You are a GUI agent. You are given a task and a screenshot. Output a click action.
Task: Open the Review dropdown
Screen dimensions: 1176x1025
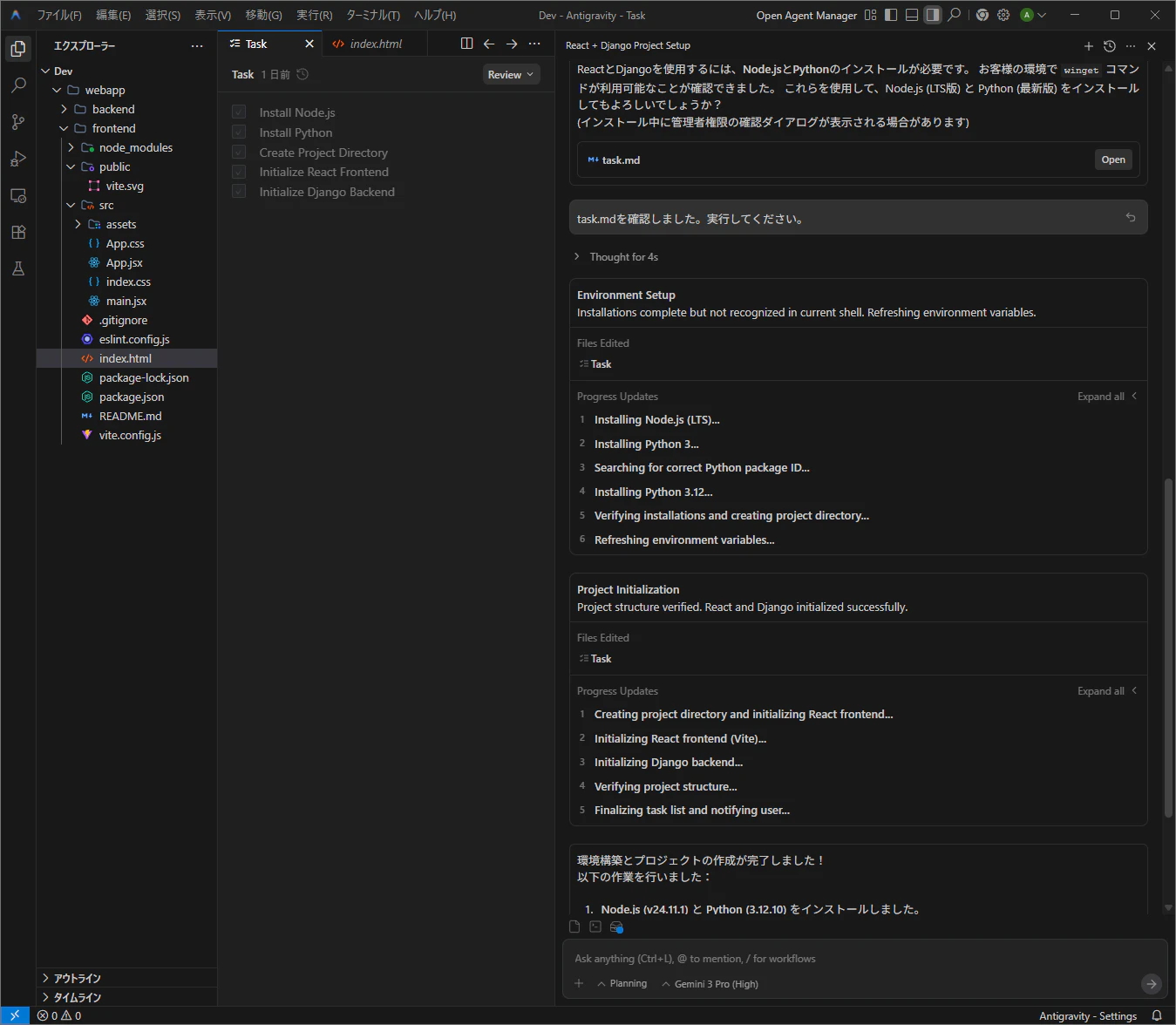[511, 75]
